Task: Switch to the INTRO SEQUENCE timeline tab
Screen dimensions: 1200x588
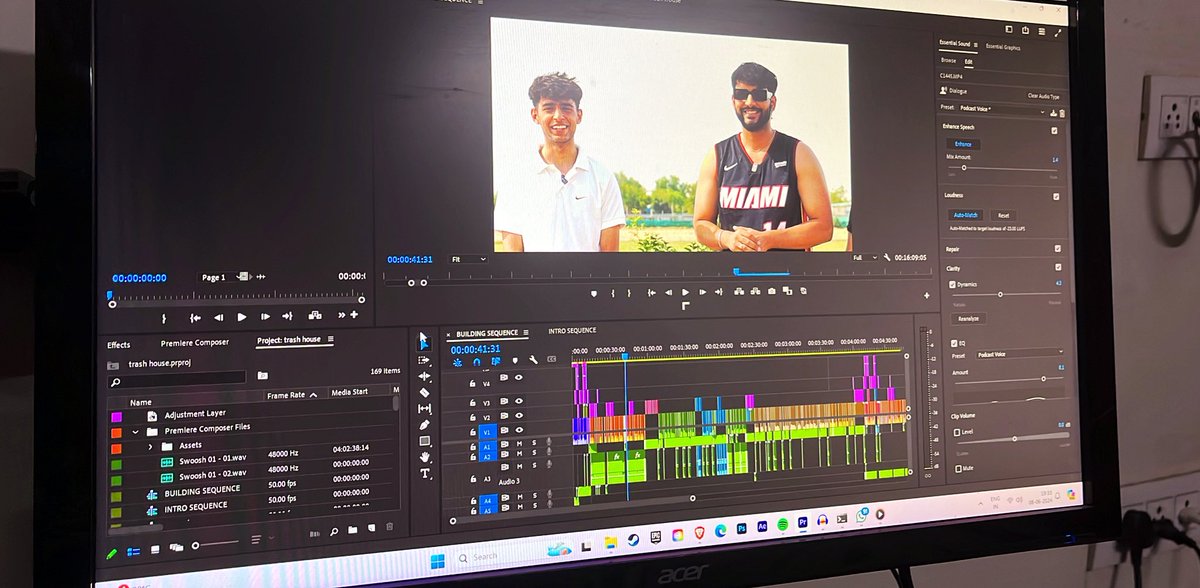Action: (572, 331)
